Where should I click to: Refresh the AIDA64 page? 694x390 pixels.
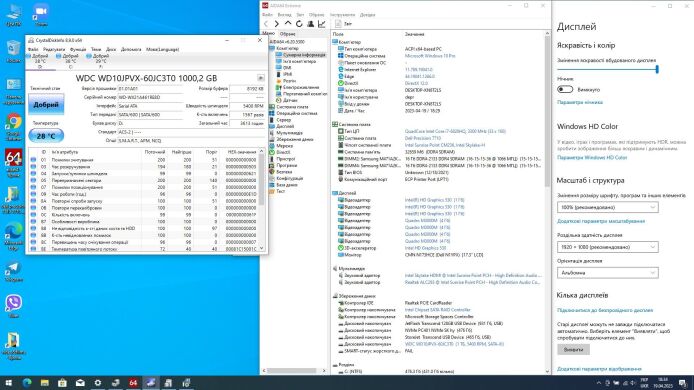[x=299, y=24]
